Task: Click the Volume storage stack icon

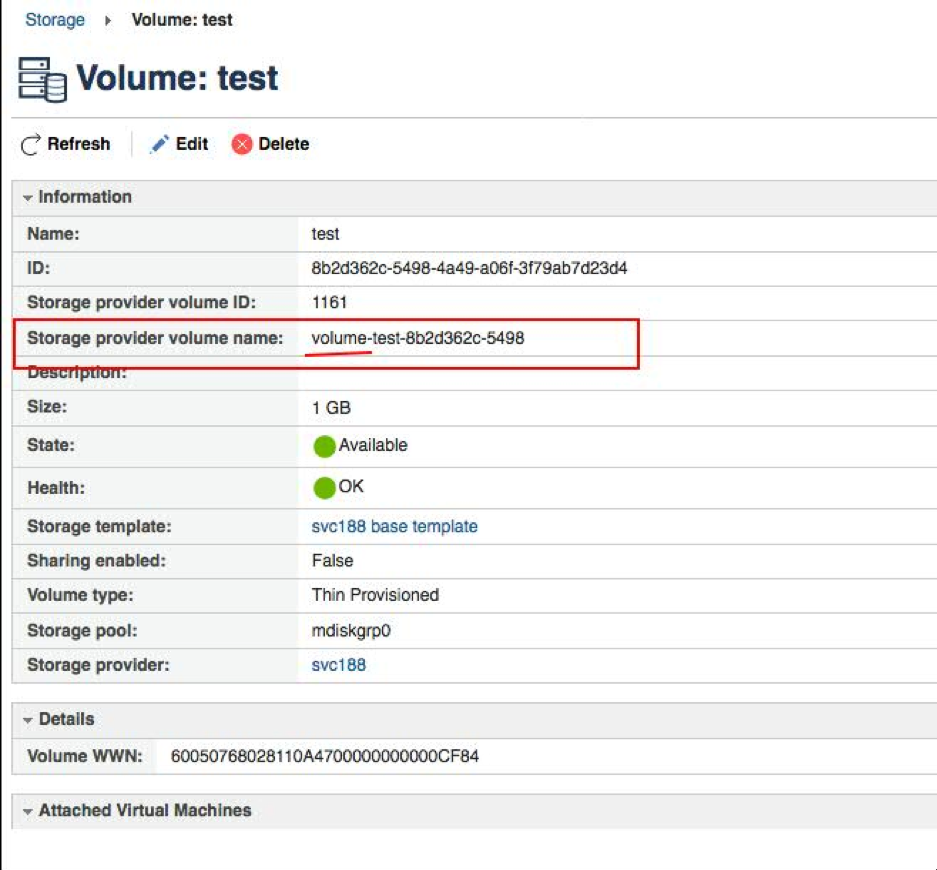Action: click(42, 79)
